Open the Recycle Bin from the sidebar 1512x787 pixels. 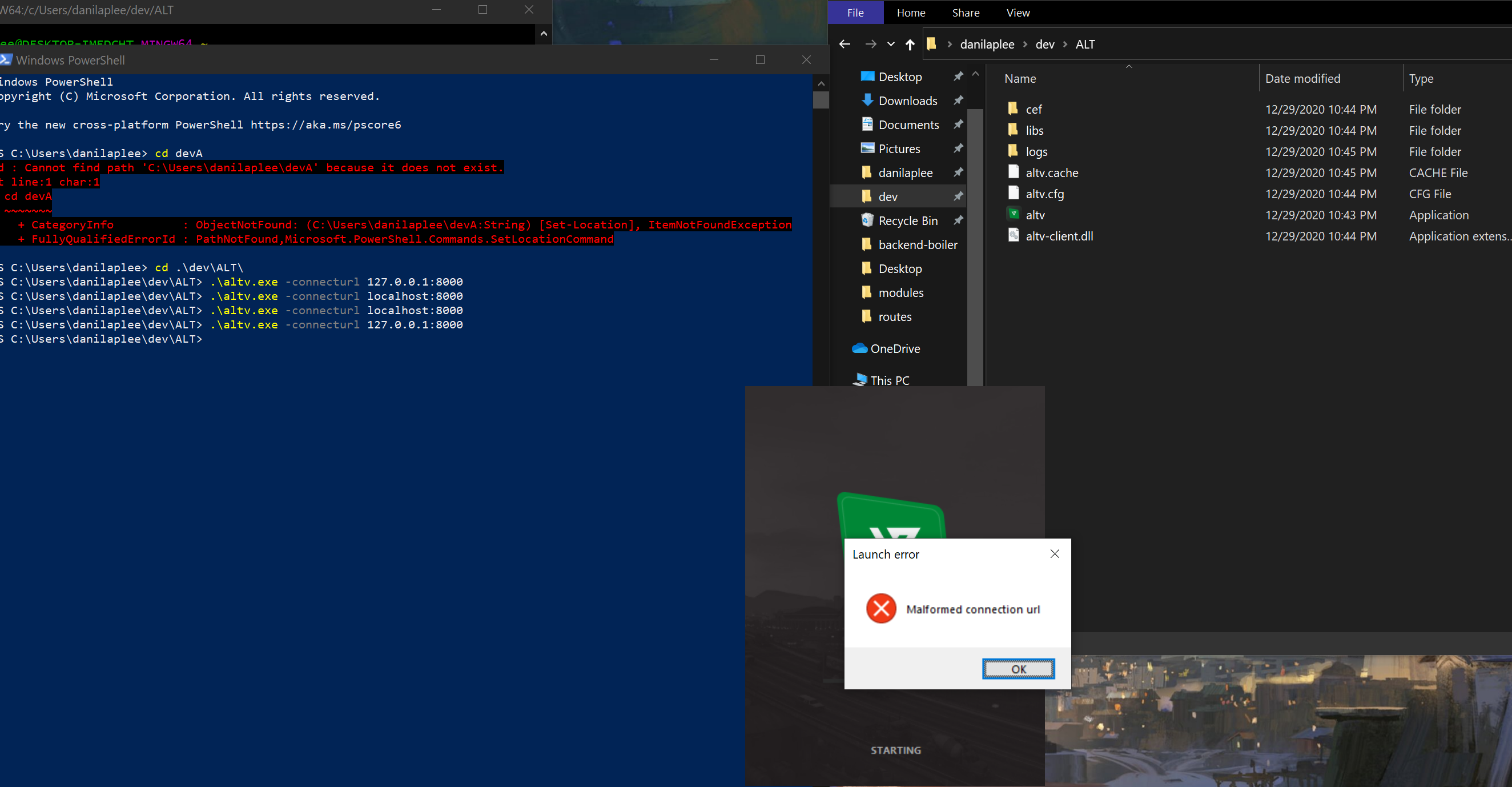click(908, 220)
